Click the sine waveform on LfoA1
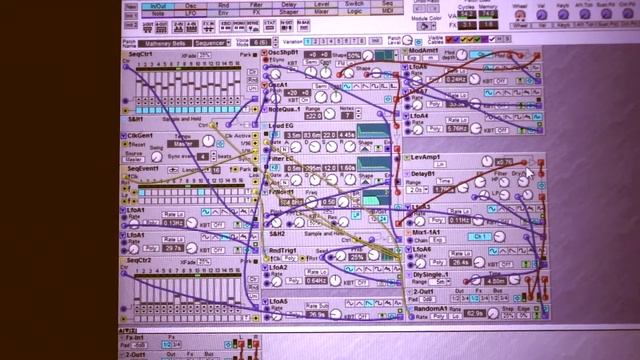This screenshot has width=640, height=360. pyautogui.click(x=206, y=212)
